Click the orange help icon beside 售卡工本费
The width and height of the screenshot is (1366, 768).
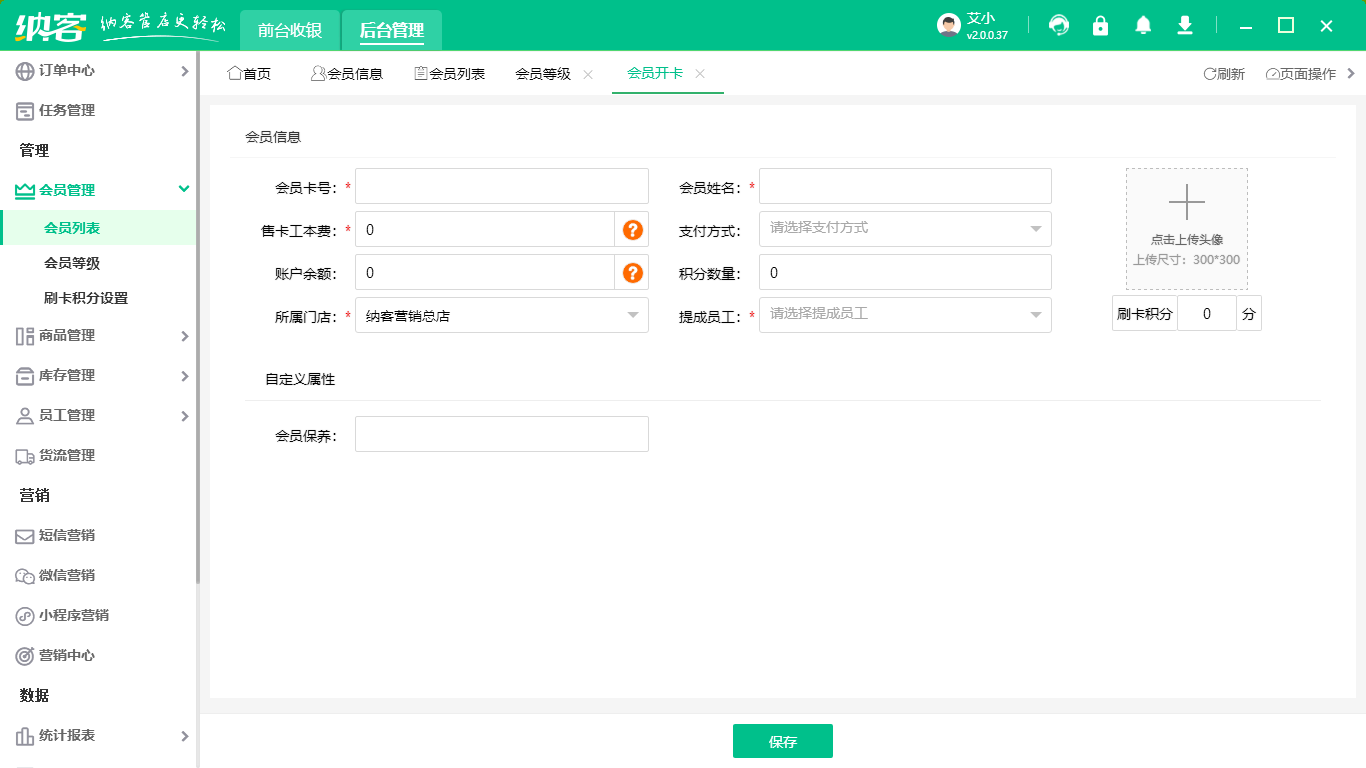[633, 229]
